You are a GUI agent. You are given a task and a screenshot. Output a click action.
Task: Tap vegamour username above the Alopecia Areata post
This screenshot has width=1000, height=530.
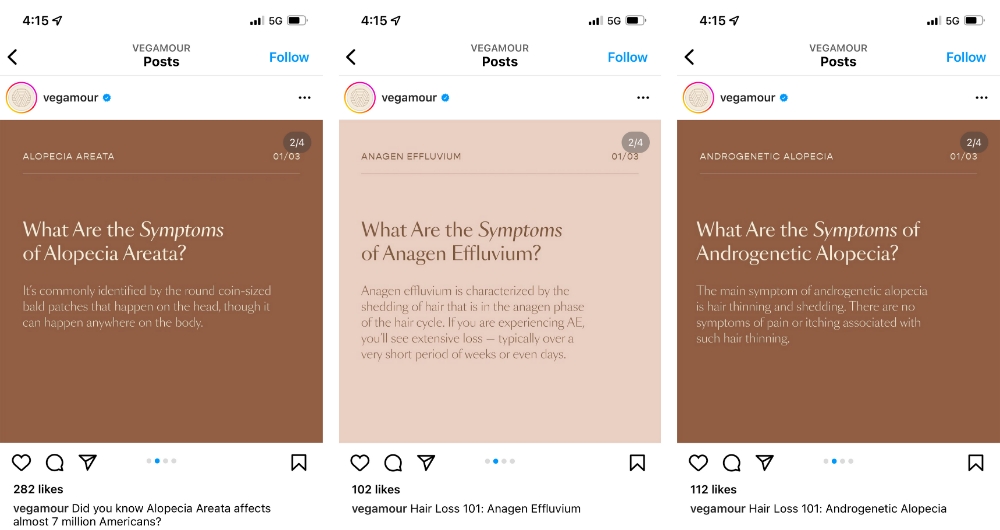click(x=70, y=98)
